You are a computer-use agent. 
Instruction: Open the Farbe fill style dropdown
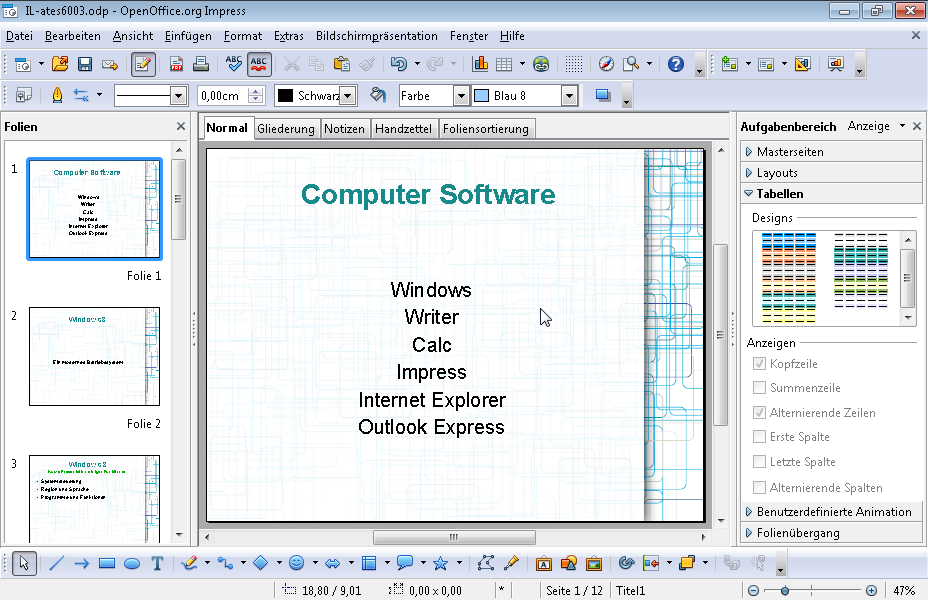coord(460,96)
